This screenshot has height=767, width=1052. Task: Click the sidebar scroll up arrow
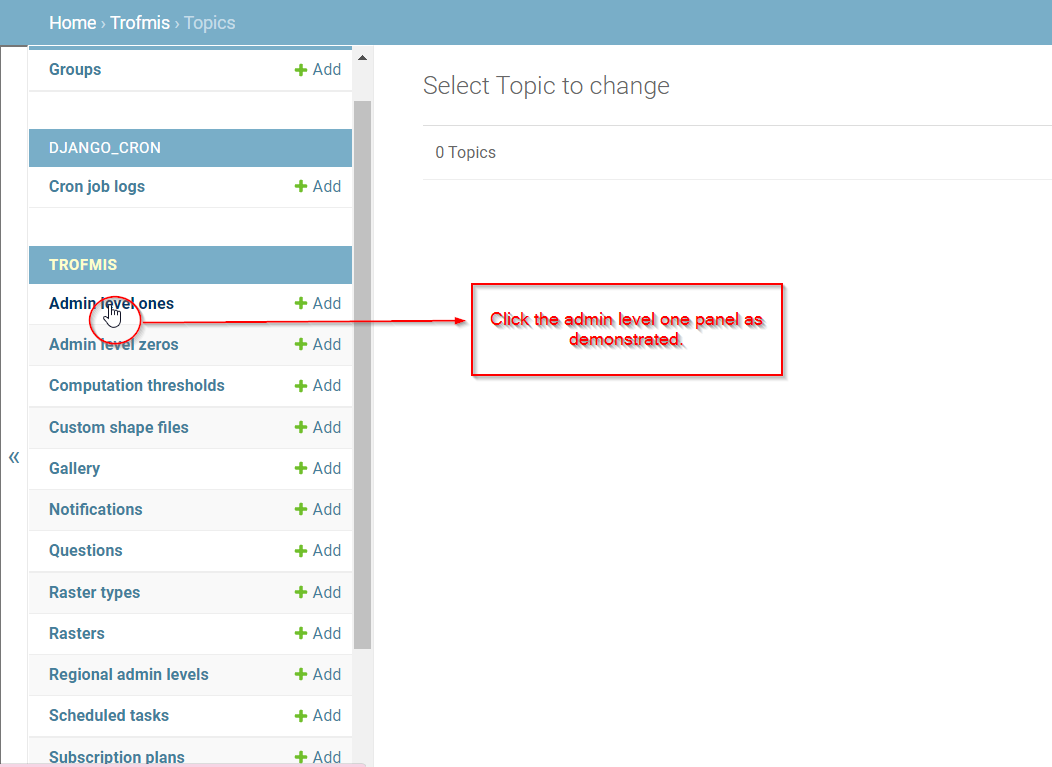[362, 58]
